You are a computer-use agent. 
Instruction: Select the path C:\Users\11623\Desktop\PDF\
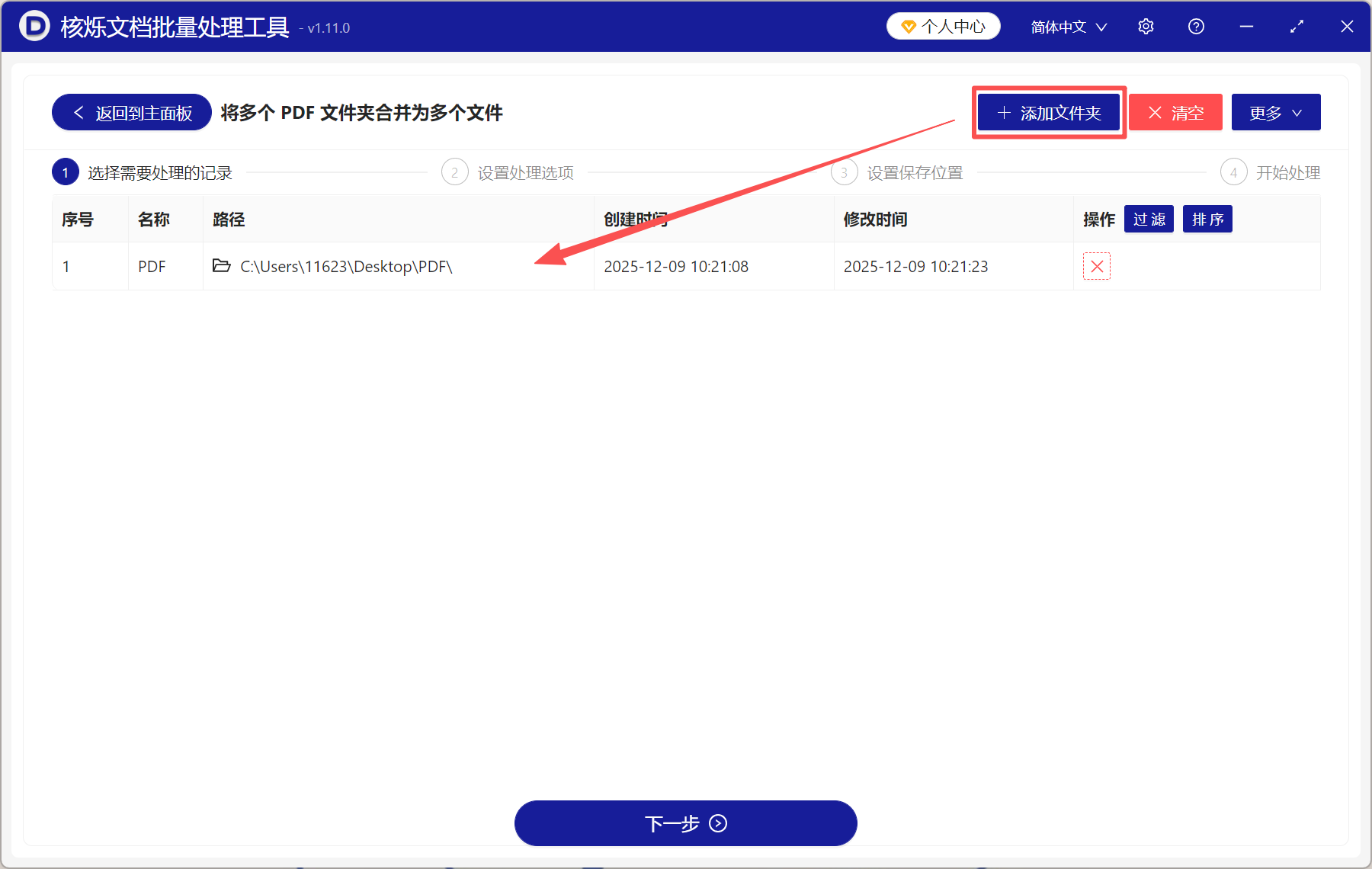(x=346, y=266)
